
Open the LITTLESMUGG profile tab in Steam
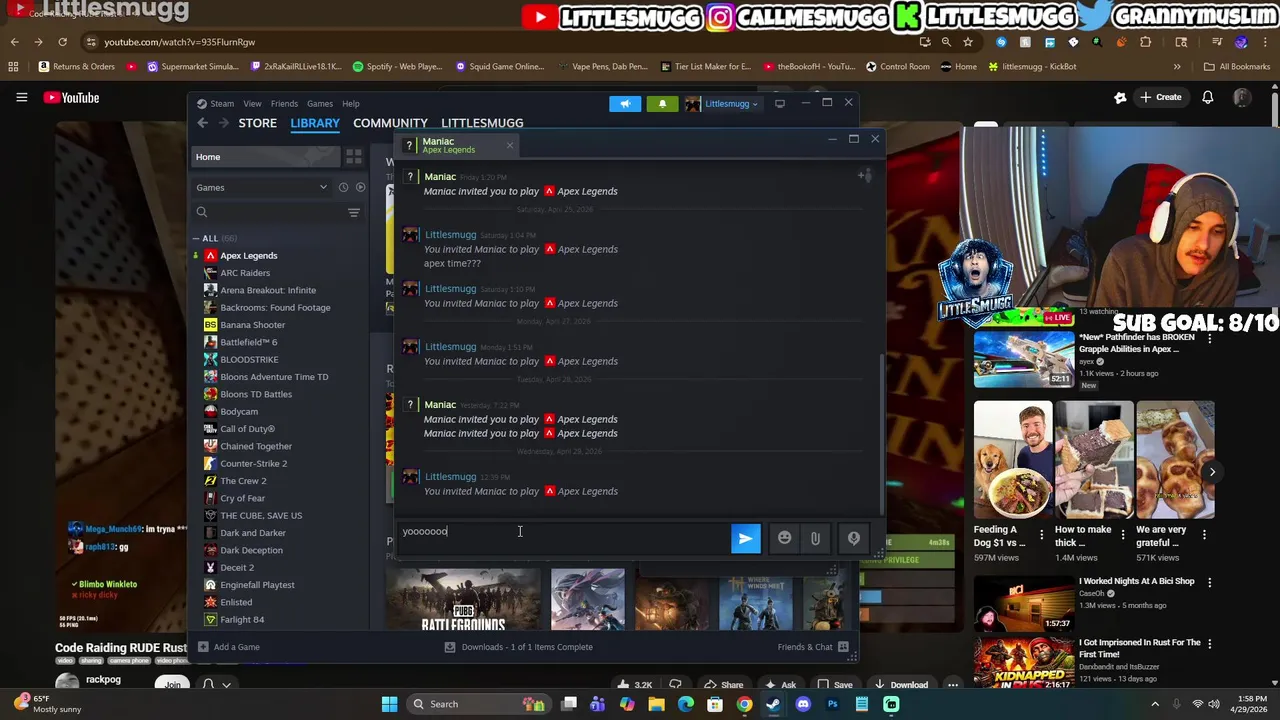482,123
